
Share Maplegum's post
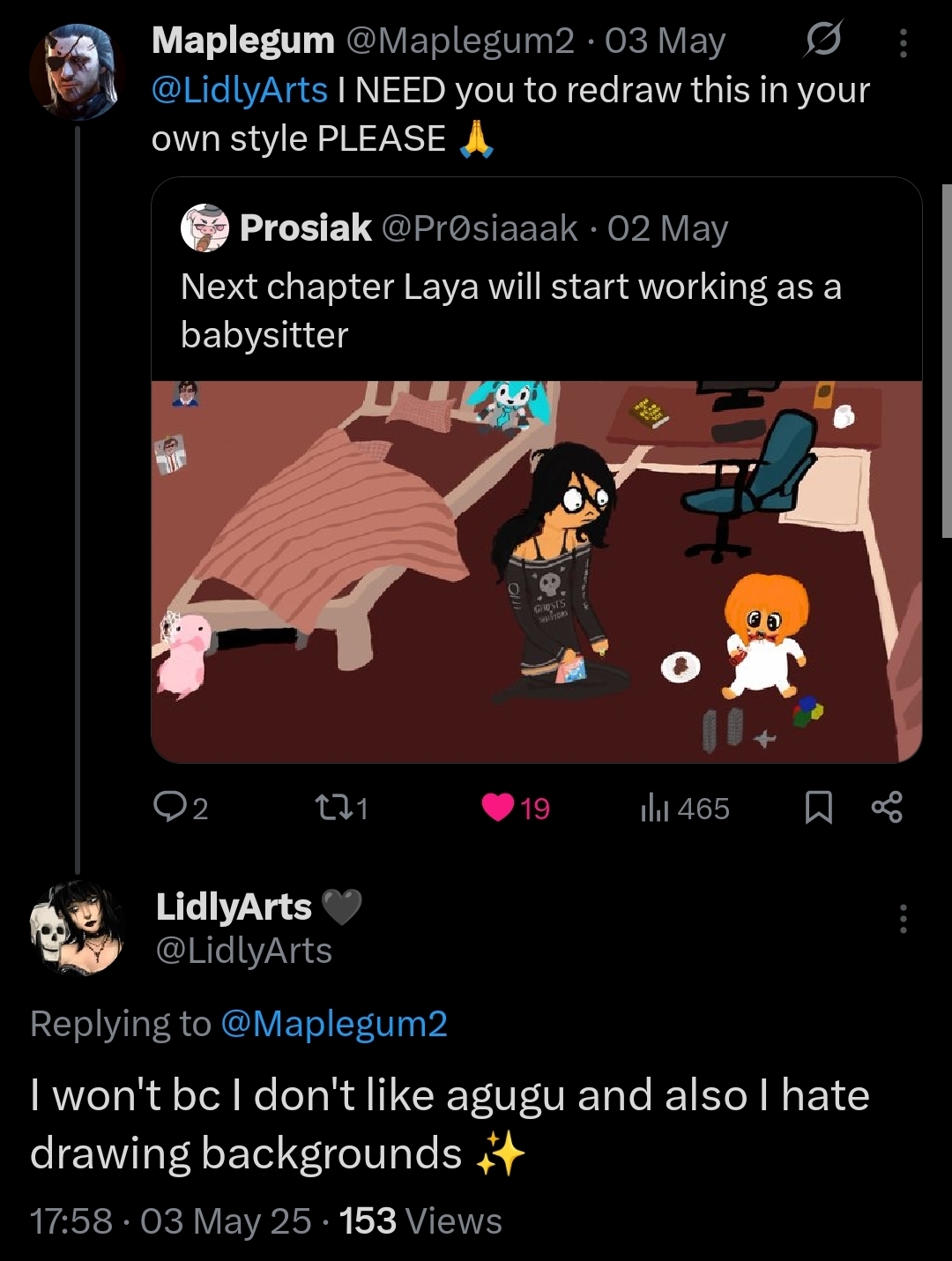tap(886, 808)
